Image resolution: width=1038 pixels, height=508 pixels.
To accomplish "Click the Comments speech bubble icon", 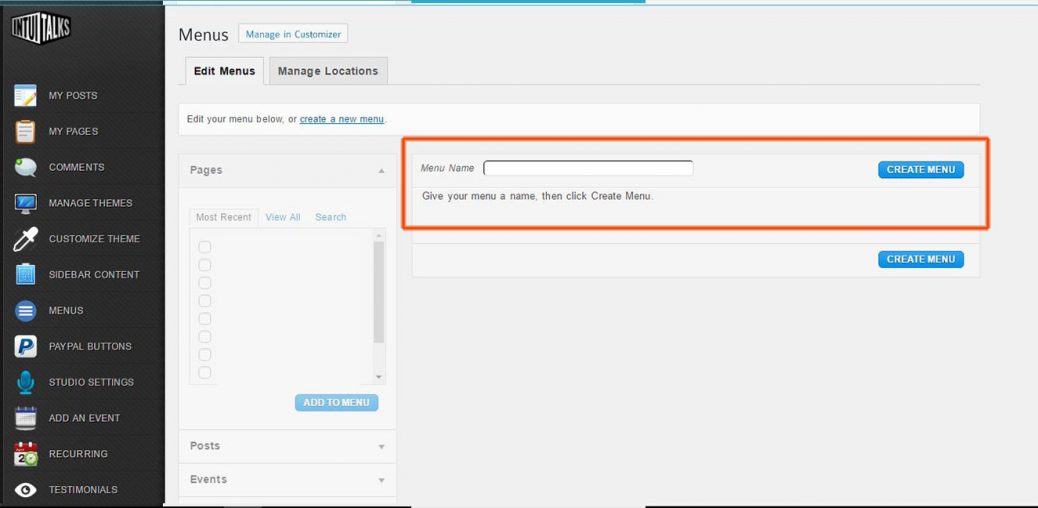I will point(26,167).
